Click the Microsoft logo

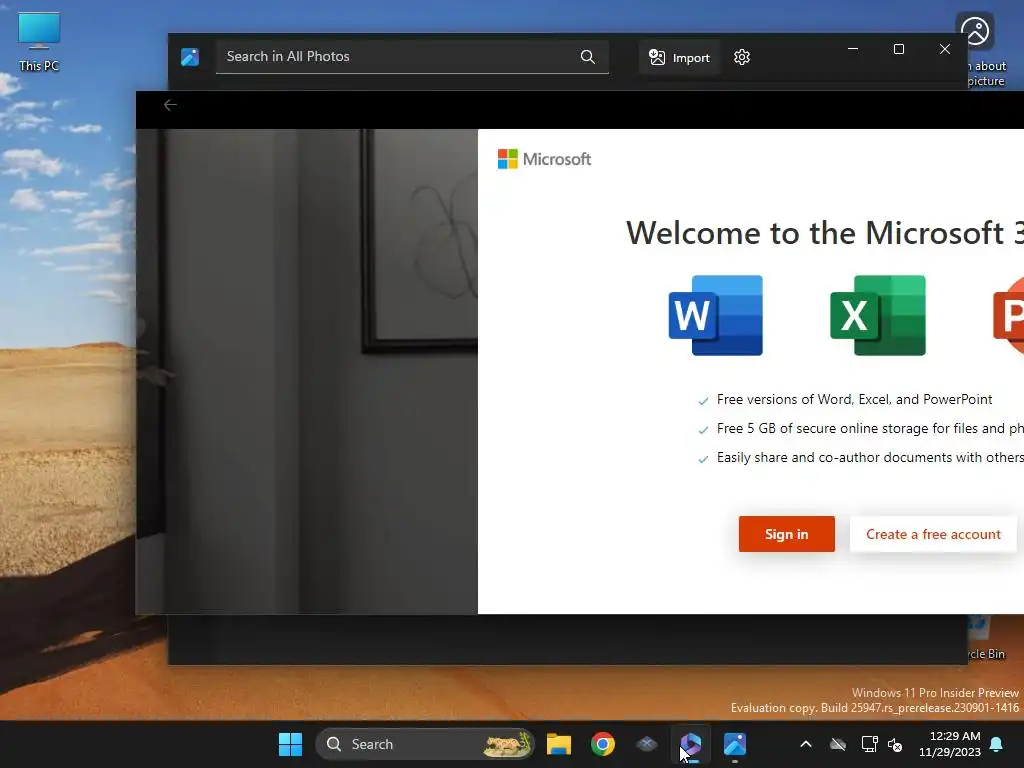[x=544, y=159]
